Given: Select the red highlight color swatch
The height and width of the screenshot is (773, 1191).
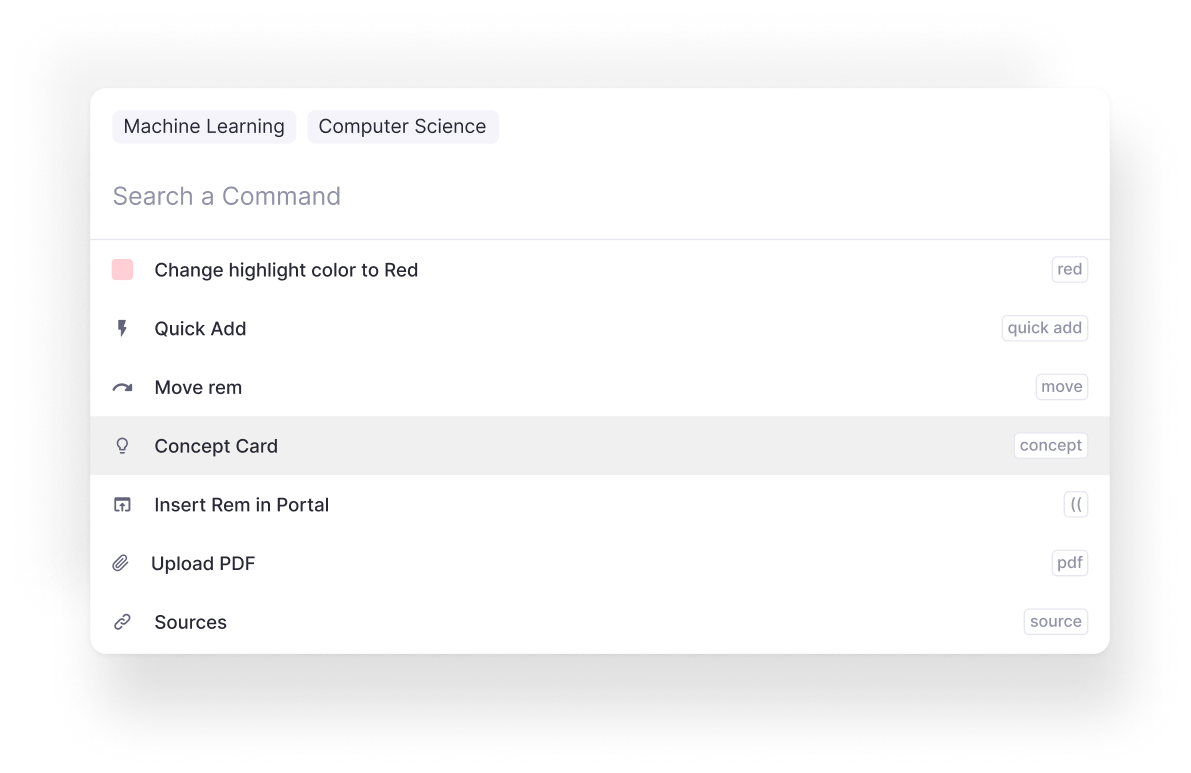Looking at the screenshot, I should click(122, 269).
